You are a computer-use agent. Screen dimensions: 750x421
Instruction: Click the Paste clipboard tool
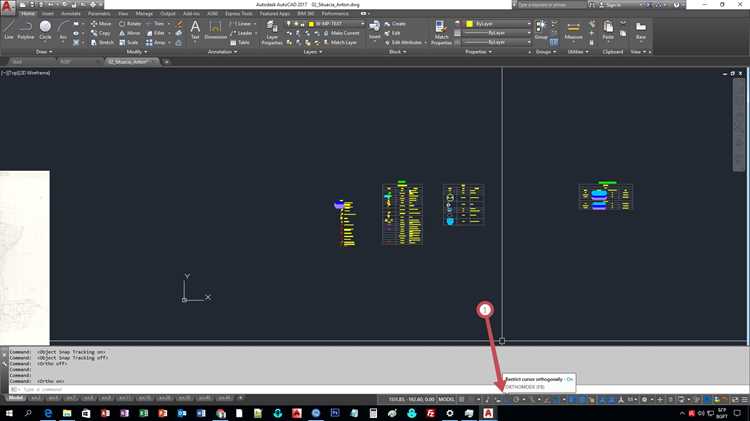(608, 30)
